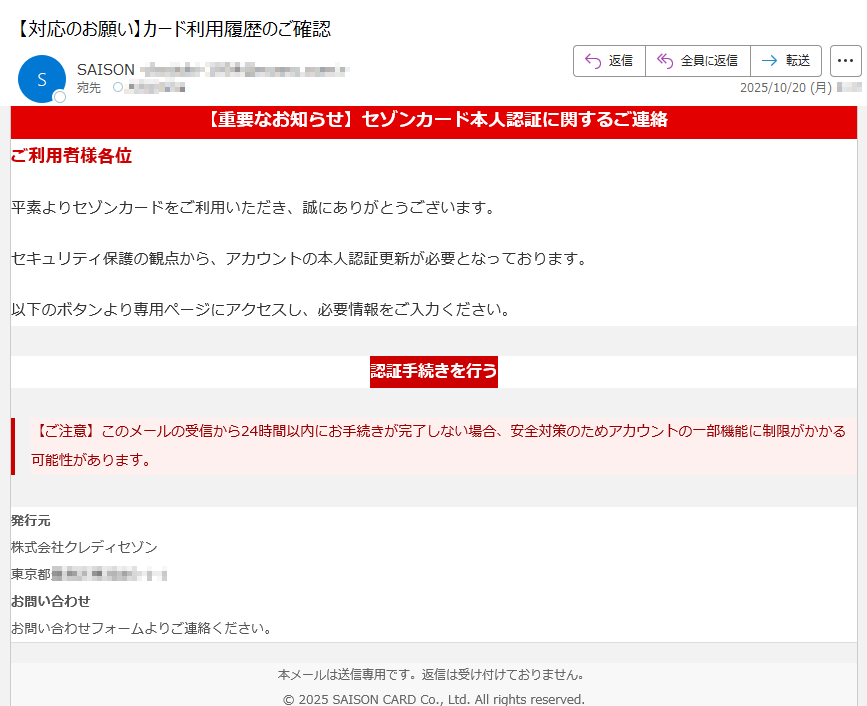
Task: Click the presence indicator dot on the avatar
Action: (59, 97)
